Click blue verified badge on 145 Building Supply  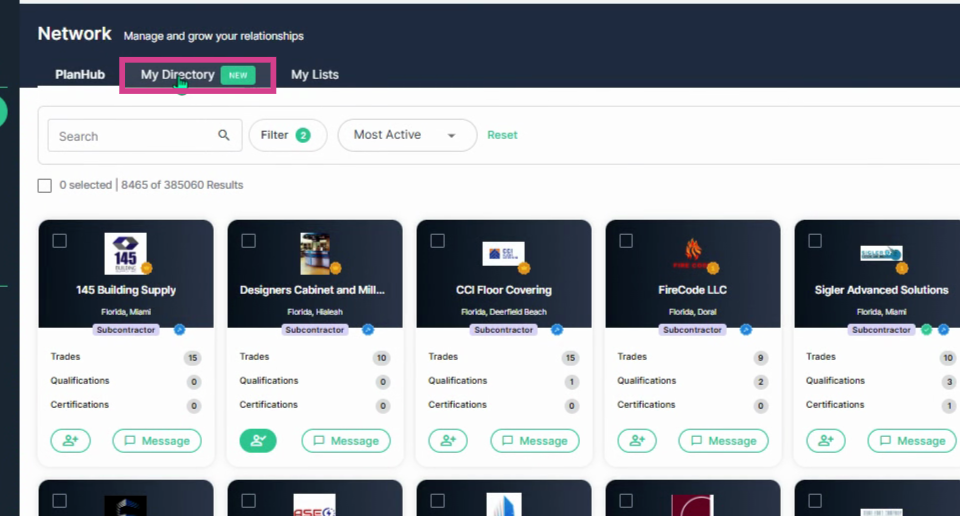tap(179, 330)
